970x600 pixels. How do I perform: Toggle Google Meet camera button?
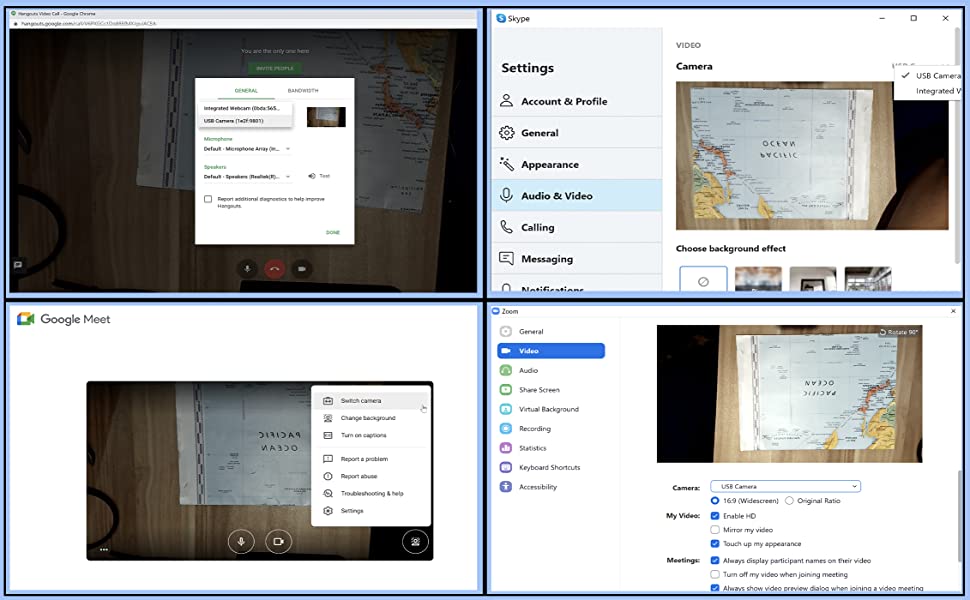278,541
